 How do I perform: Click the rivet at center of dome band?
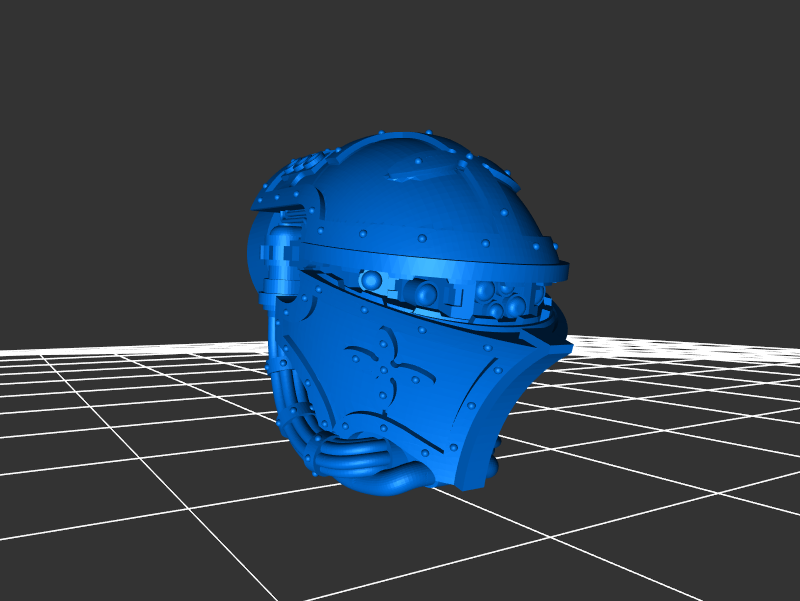424,238
